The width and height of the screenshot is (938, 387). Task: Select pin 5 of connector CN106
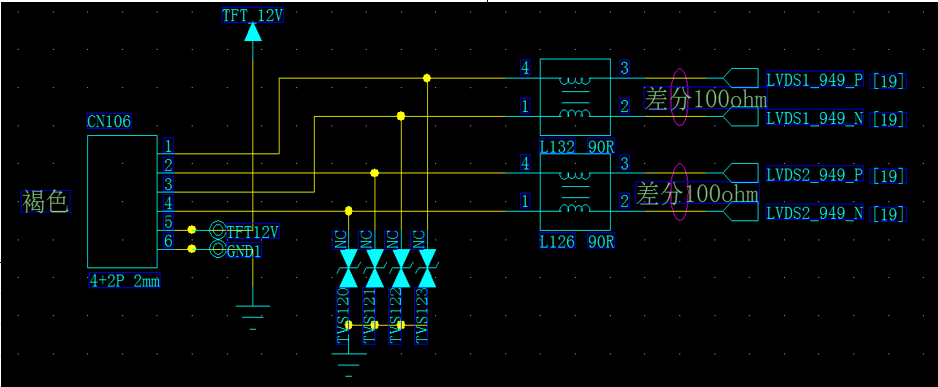point(169,222)
